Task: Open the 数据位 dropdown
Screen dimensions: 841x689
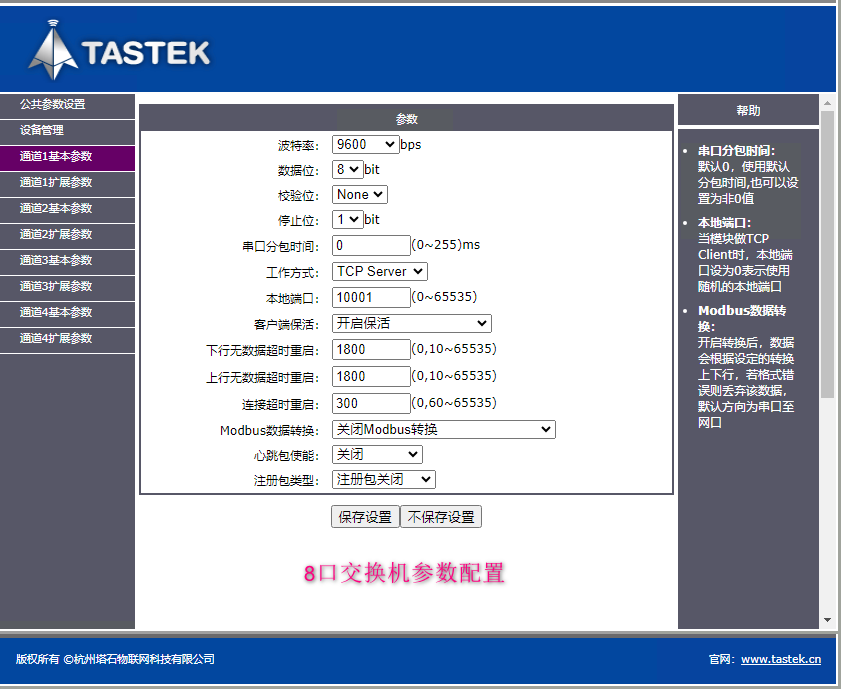Action: pyautogui.click(x=348, y=169)
